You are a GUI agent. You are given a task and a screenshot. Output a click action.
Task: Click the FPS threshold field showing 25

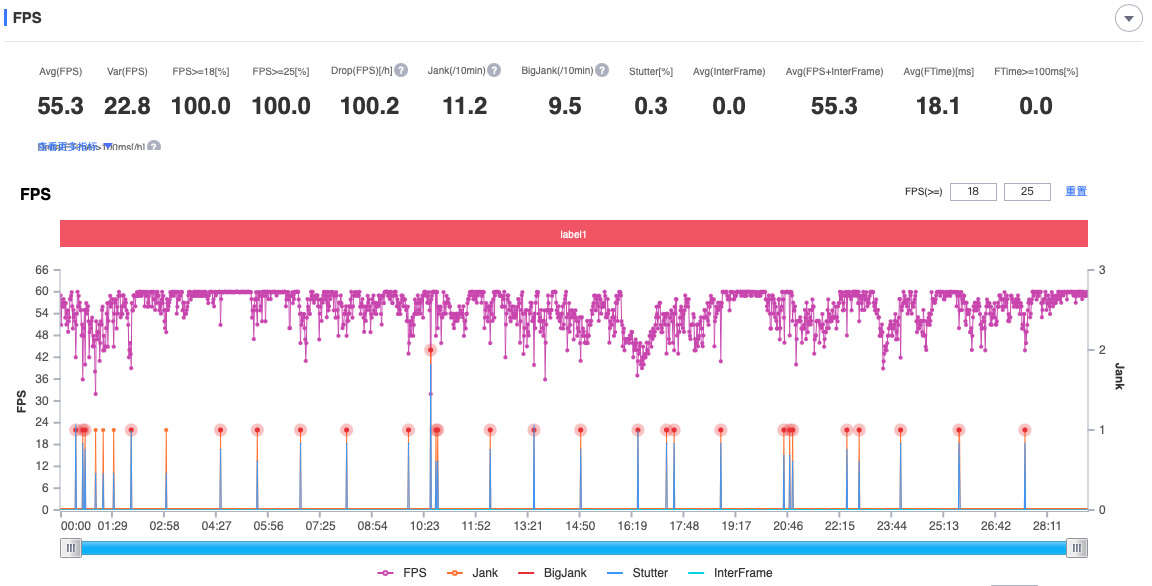1027,192
